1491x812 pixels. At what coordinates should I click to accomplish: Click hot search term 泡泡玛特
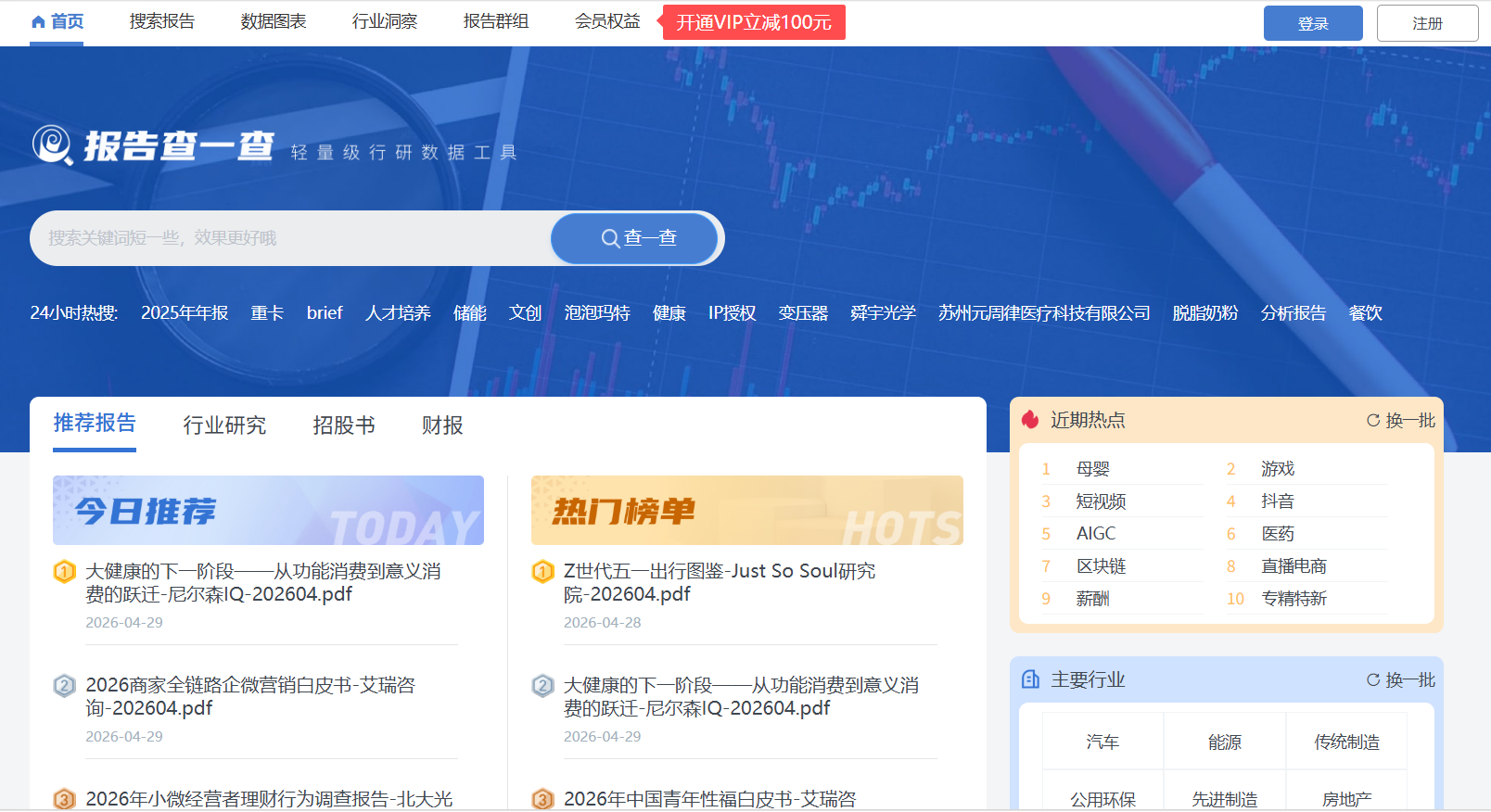pos(597,313)
